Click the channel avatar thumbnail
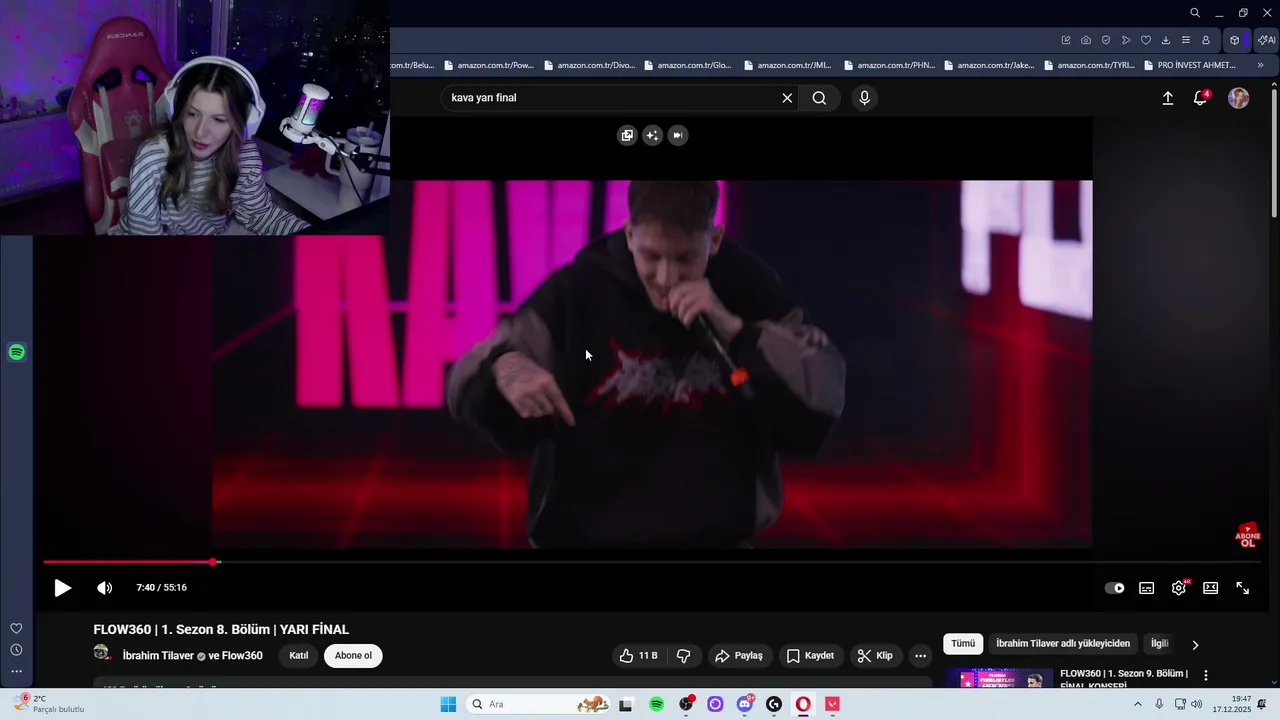Screen dimensions: 1280x720 click(x=101, y=653)
